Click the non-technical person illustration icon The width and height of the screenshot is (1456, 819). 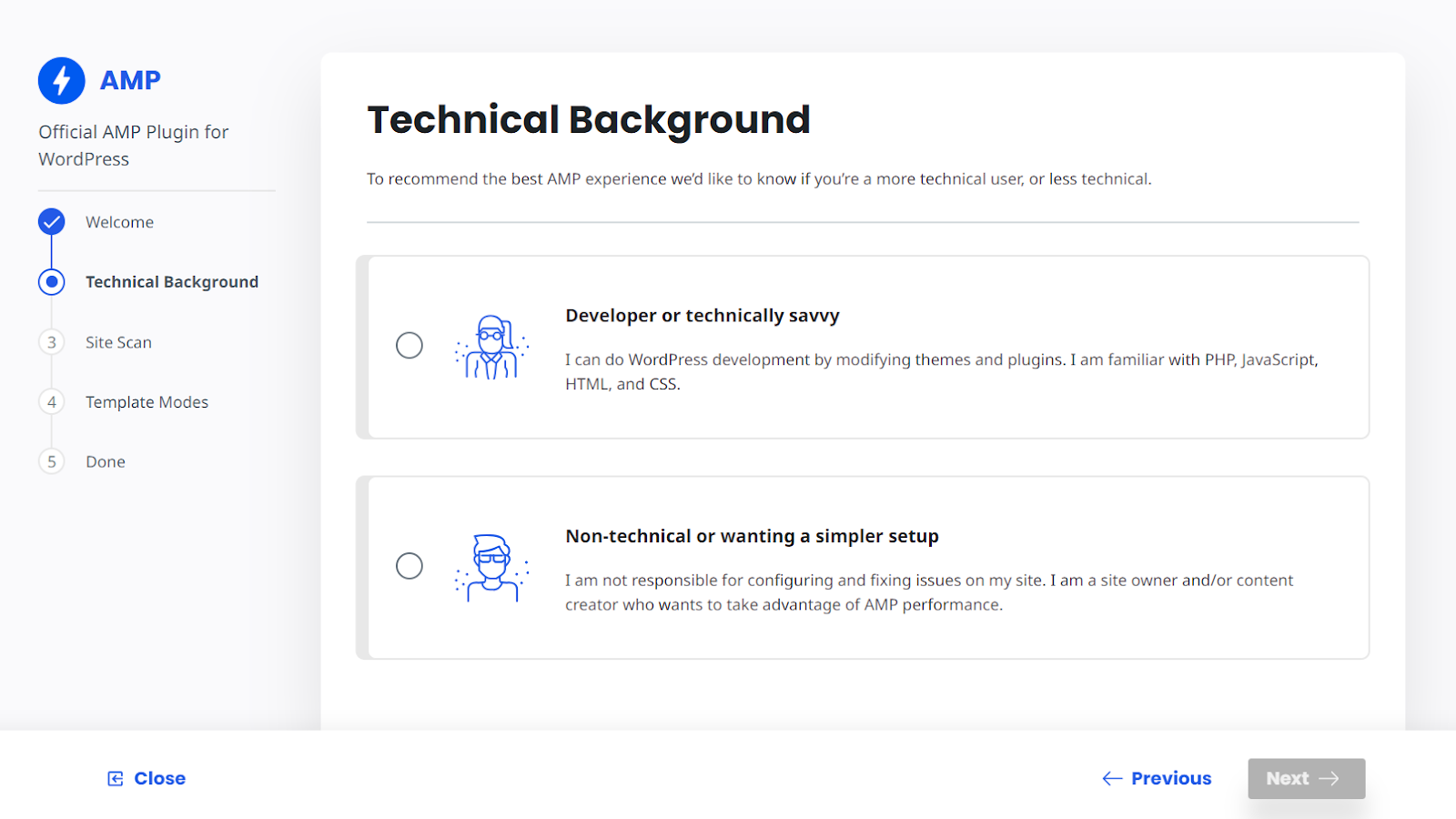click(x=491, y=567)
